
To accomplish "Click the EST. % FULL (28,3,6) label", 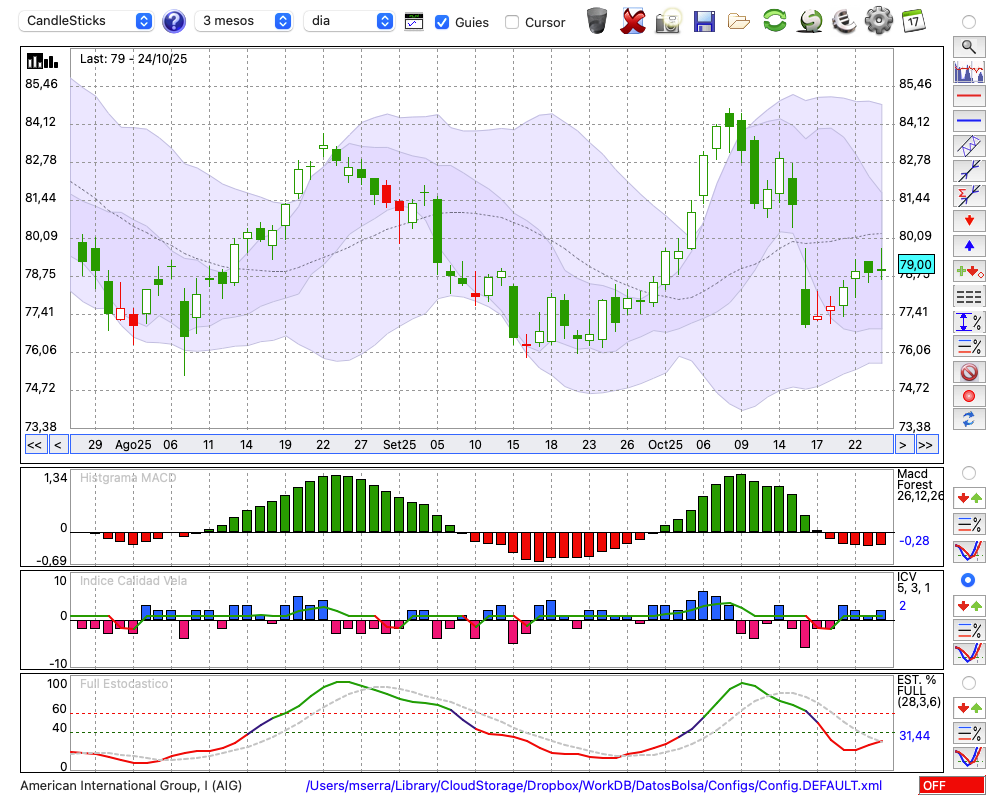I will [x=919, y=691].
